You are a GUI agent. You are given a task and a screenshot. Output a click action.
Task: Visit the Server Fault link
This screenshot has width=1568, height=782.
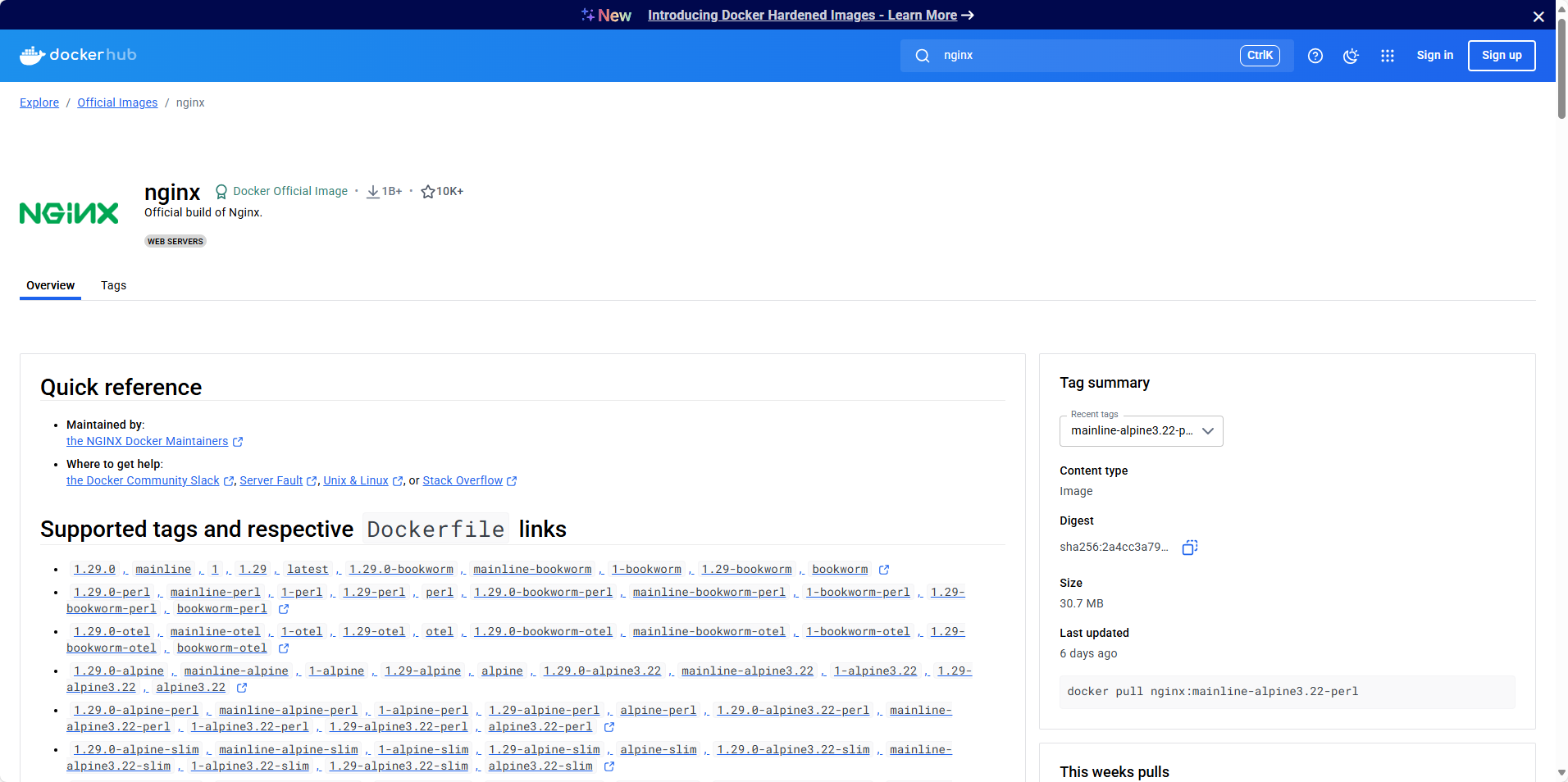[x=271, y=480]
